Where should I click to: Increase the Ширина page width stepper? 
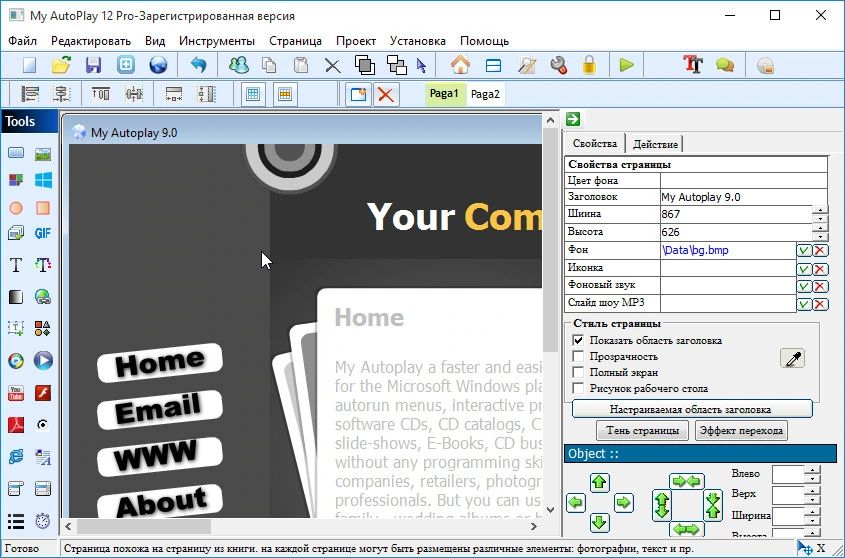[x=820, y=210]
